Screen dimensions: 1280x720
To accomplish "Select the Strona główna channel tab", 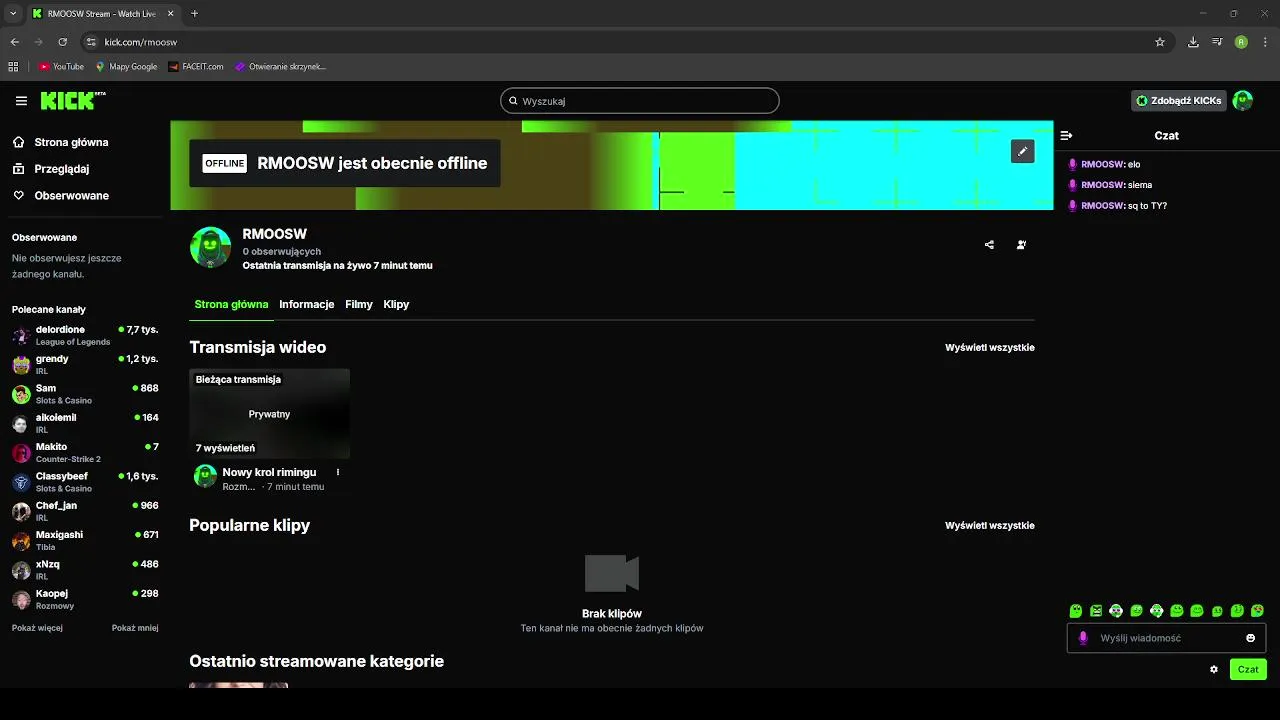I will (x=231, y=304).
